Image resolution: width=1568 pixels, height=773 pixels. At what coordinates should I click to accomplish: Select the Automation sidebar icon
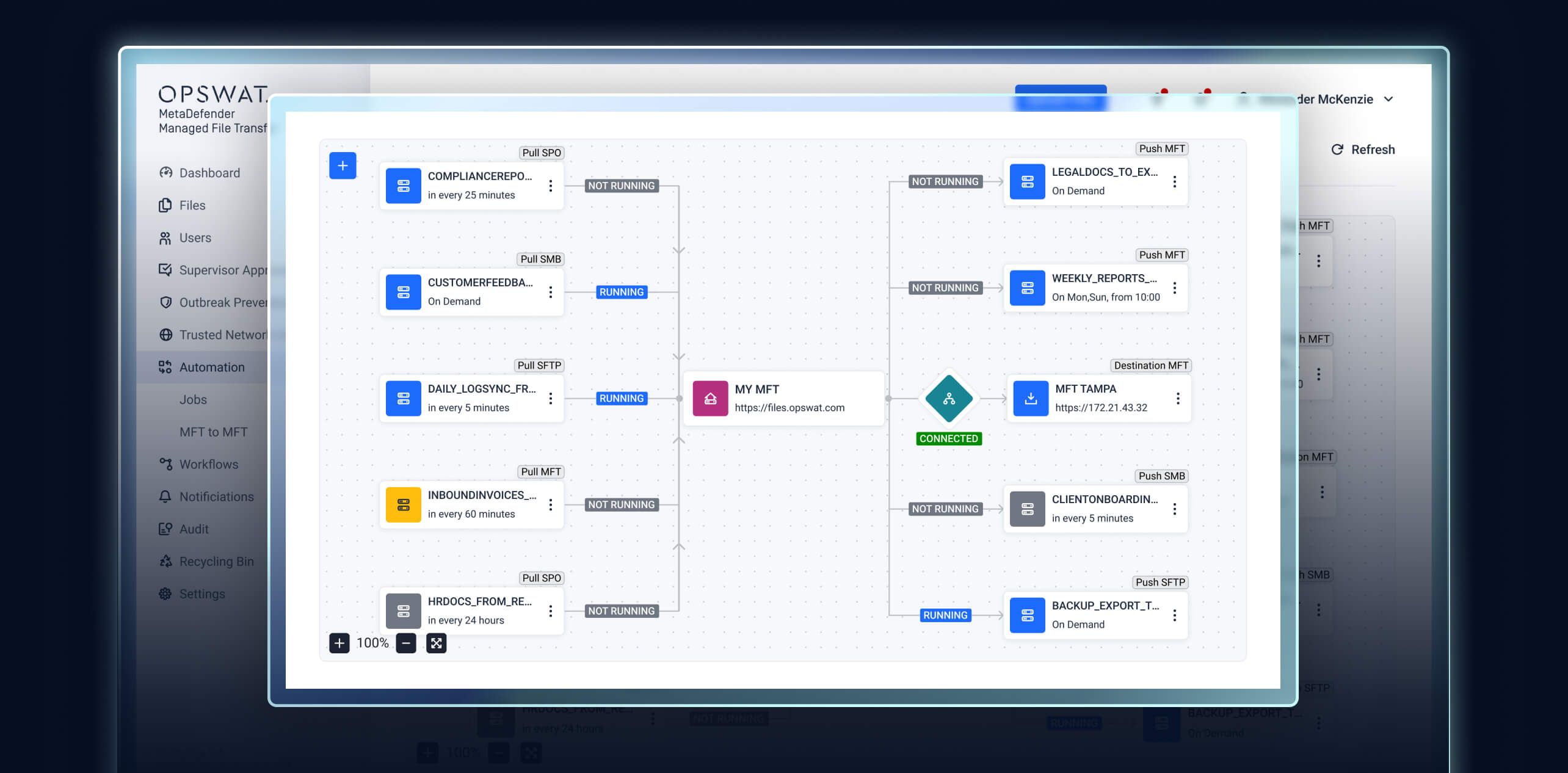165,366
